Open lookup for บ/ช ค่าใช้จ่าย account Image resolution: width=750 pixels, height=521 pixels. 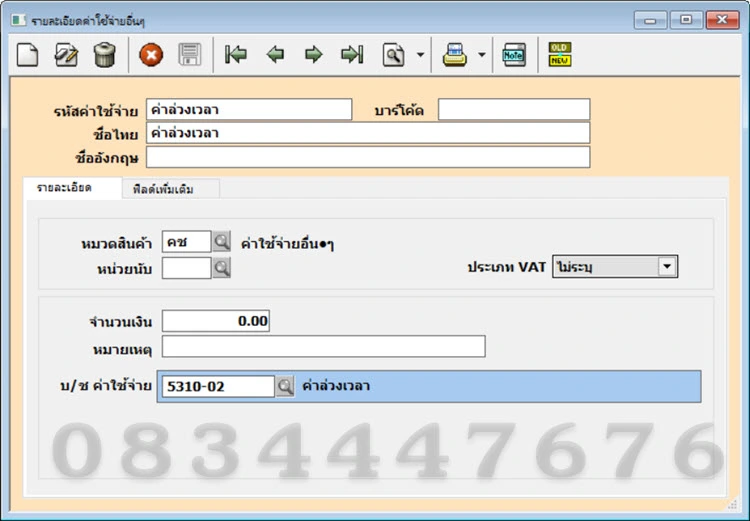pyautogui.click(x=285, y=386)
